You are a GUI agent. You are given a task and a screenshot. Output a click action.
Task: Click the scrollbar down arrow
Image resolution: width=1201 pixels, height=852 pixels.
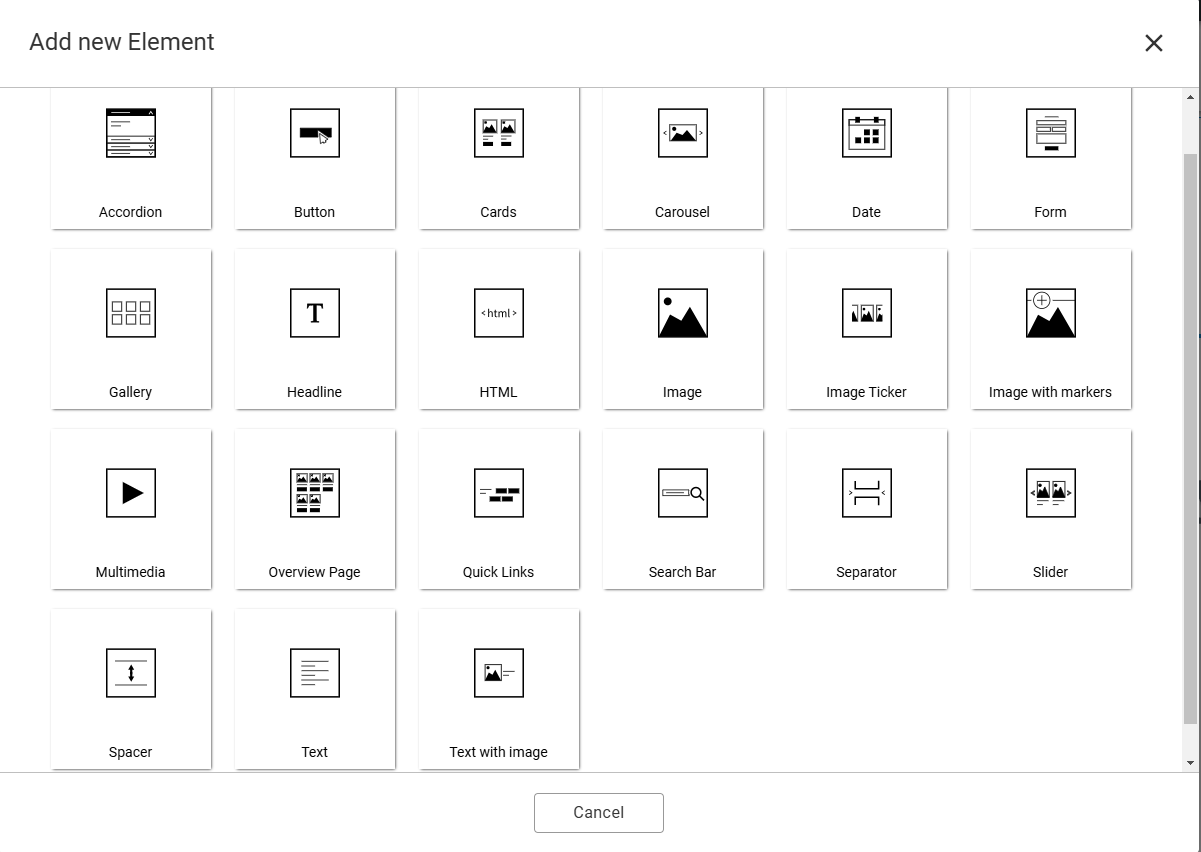[x=1190, y=764]
